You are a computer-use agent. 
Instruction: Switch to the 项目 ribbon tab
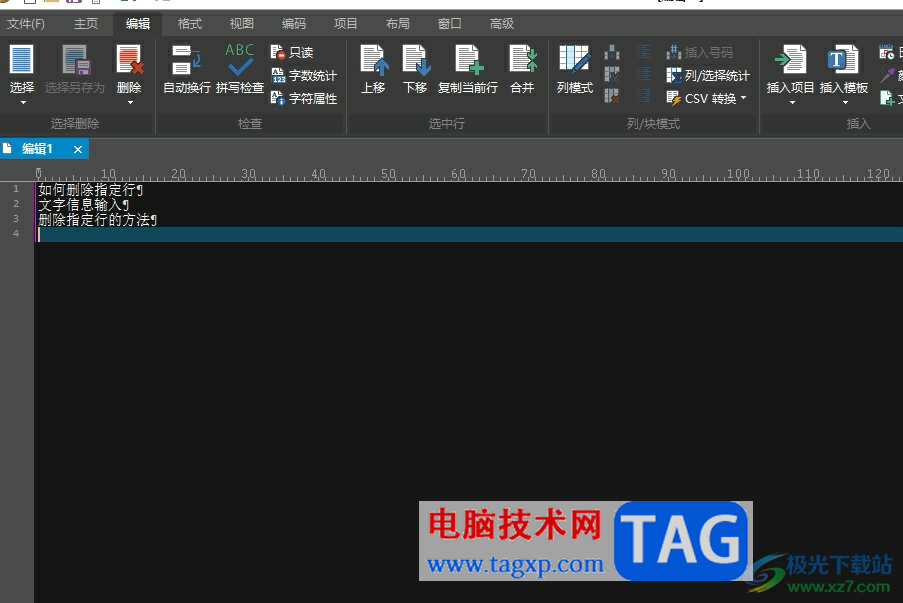346,24
